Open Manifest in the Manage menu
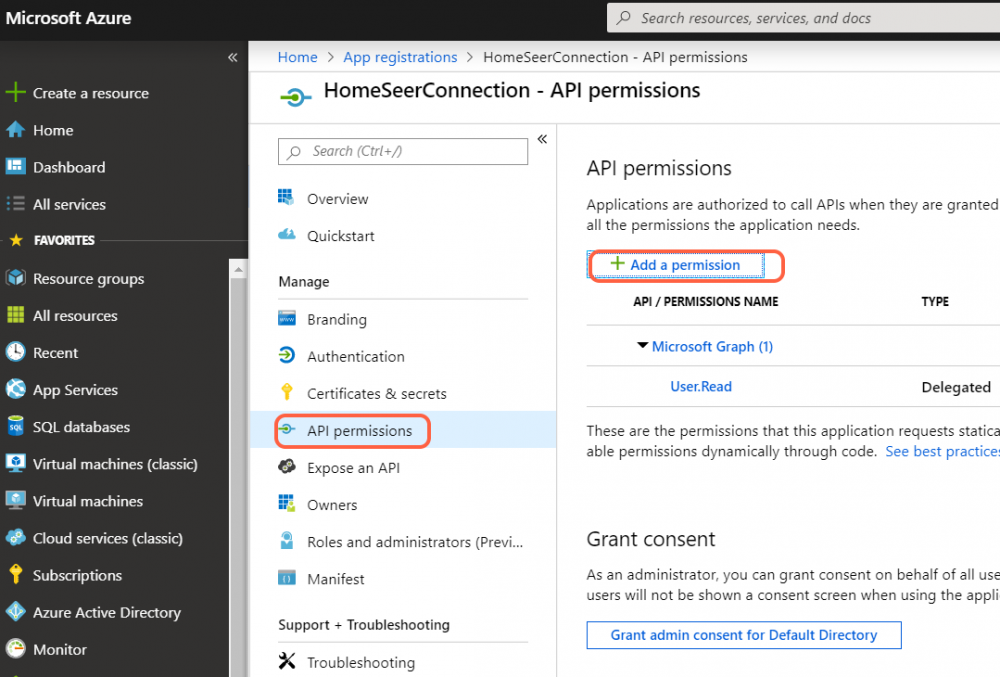 click(x=335, y=579)
